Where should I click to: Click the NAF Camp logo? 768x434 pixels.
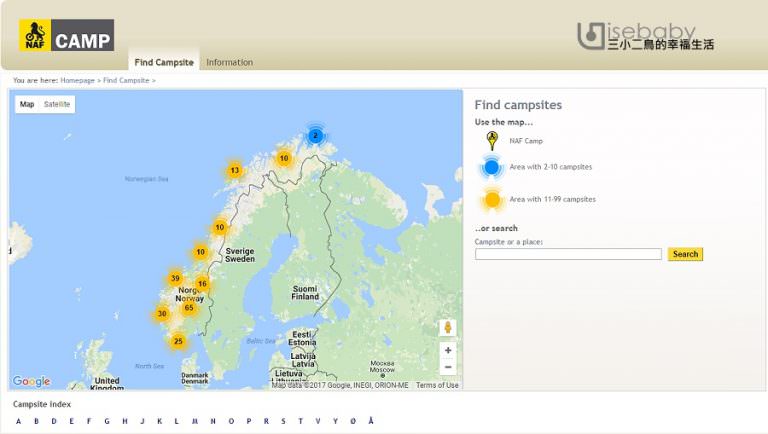(x=66, y=36)
